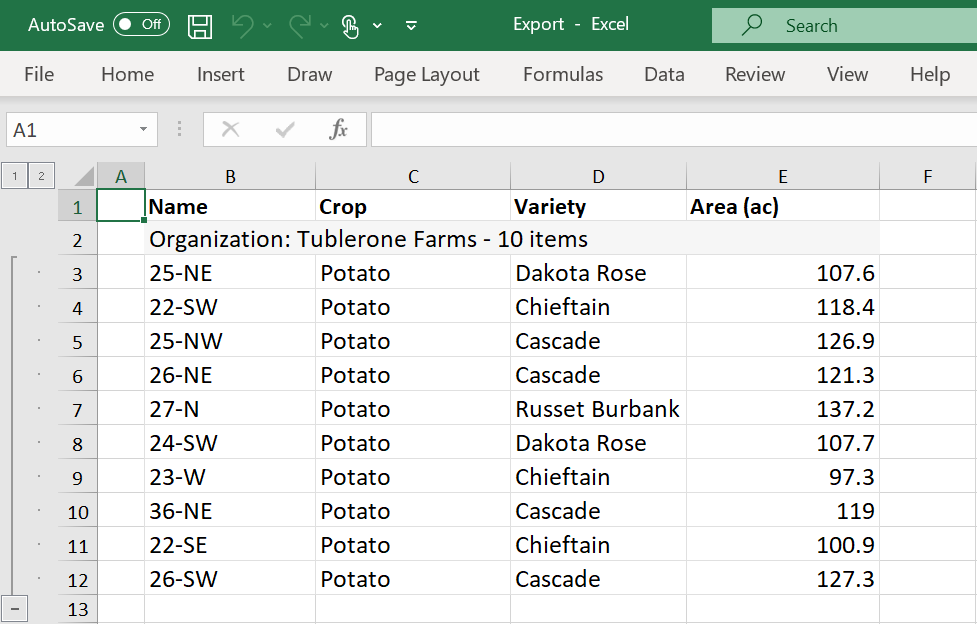Select row 1 header
Screen dimensions: 977x624
pyautogui.click(x=77, y=206)
